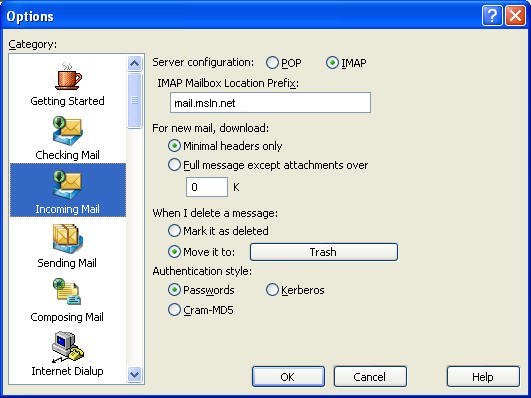
Task: Click the Checking Mail label
Action: click(x=67, y=155)
